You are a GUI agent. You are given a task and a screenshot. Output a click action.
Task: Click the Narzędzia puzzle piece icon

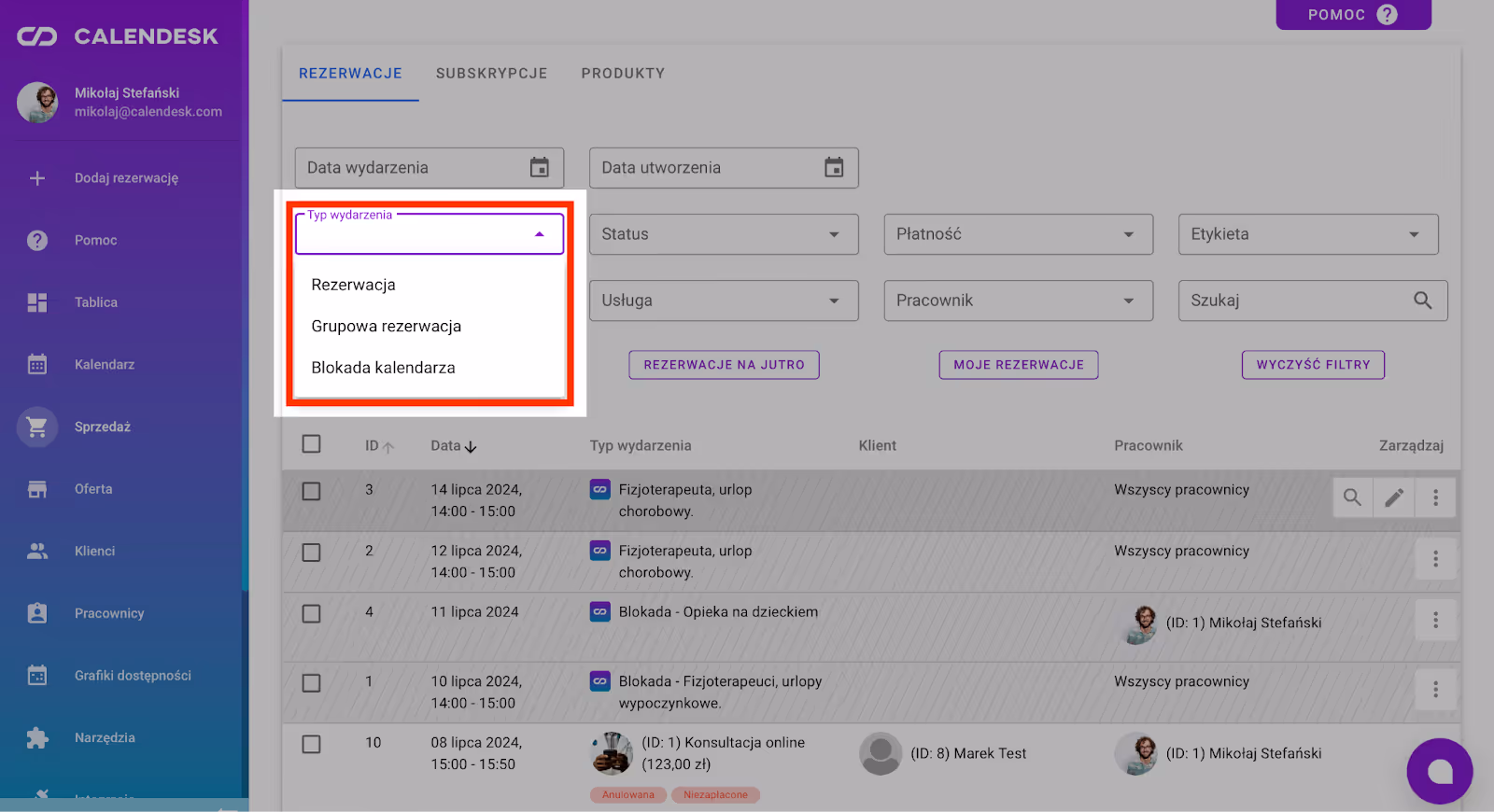[x=37, y=738]
